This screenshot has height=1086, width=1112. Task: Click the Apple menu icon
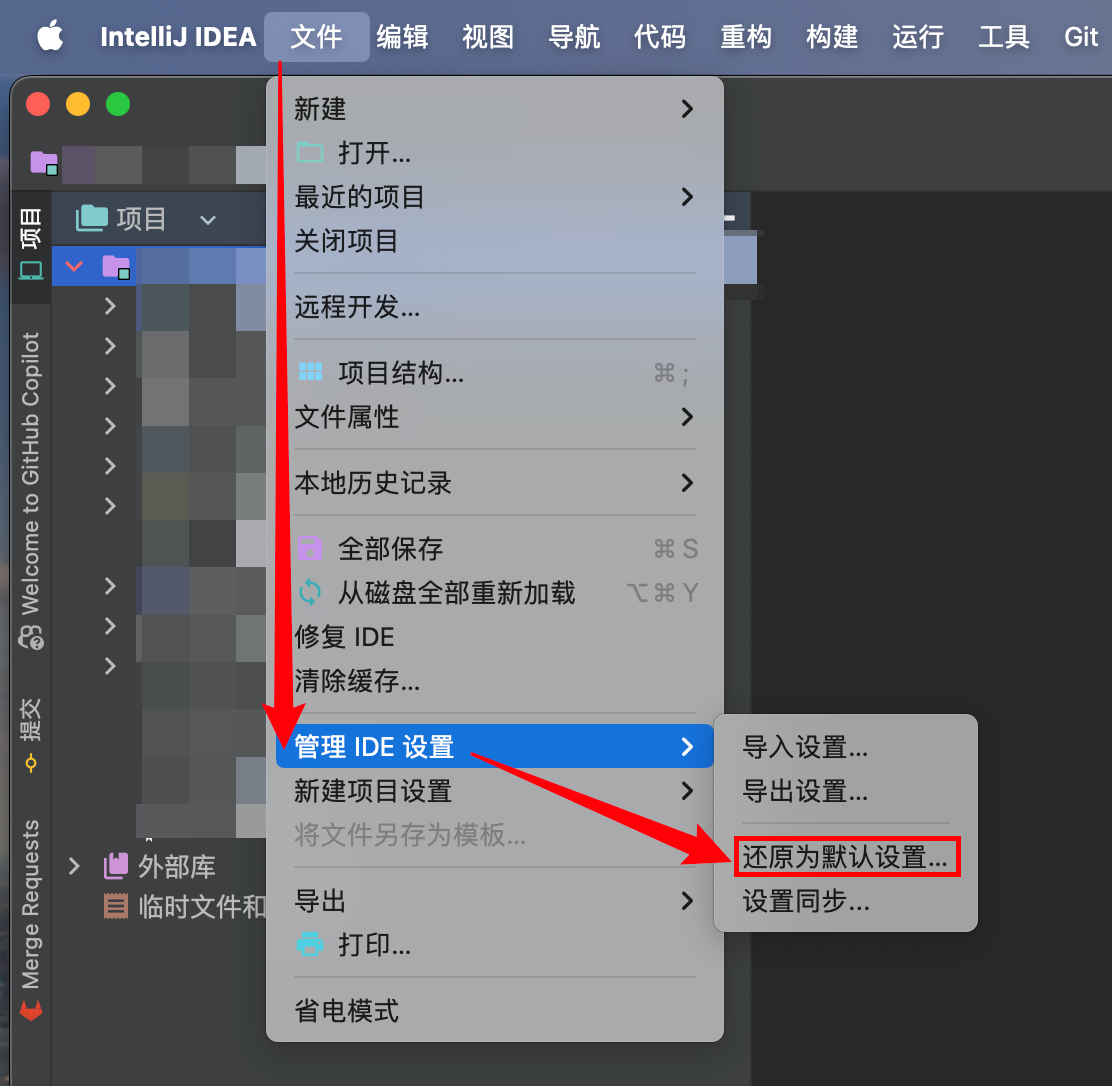point(50,37)
